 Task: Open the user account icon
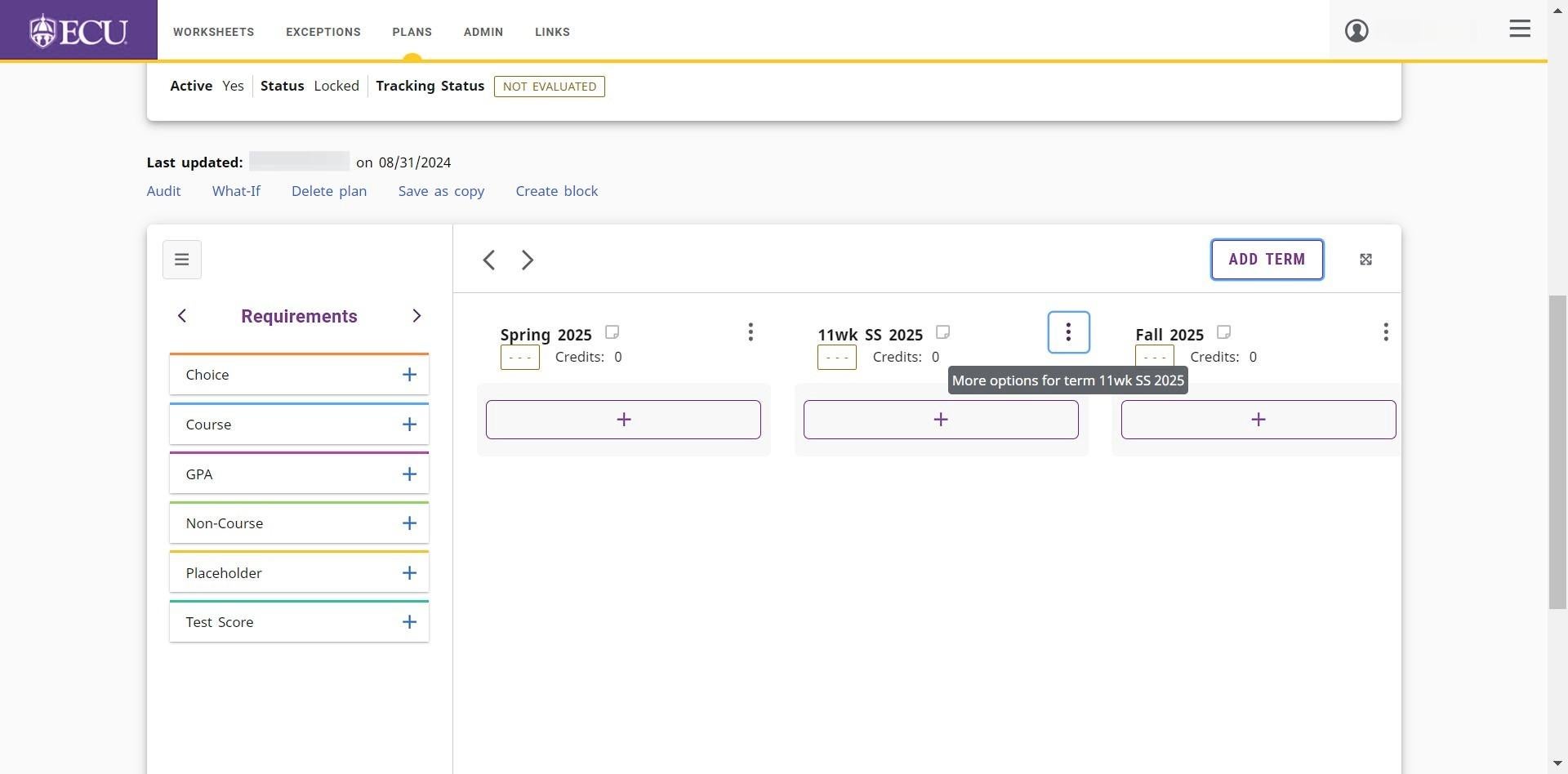(1356, 30)
